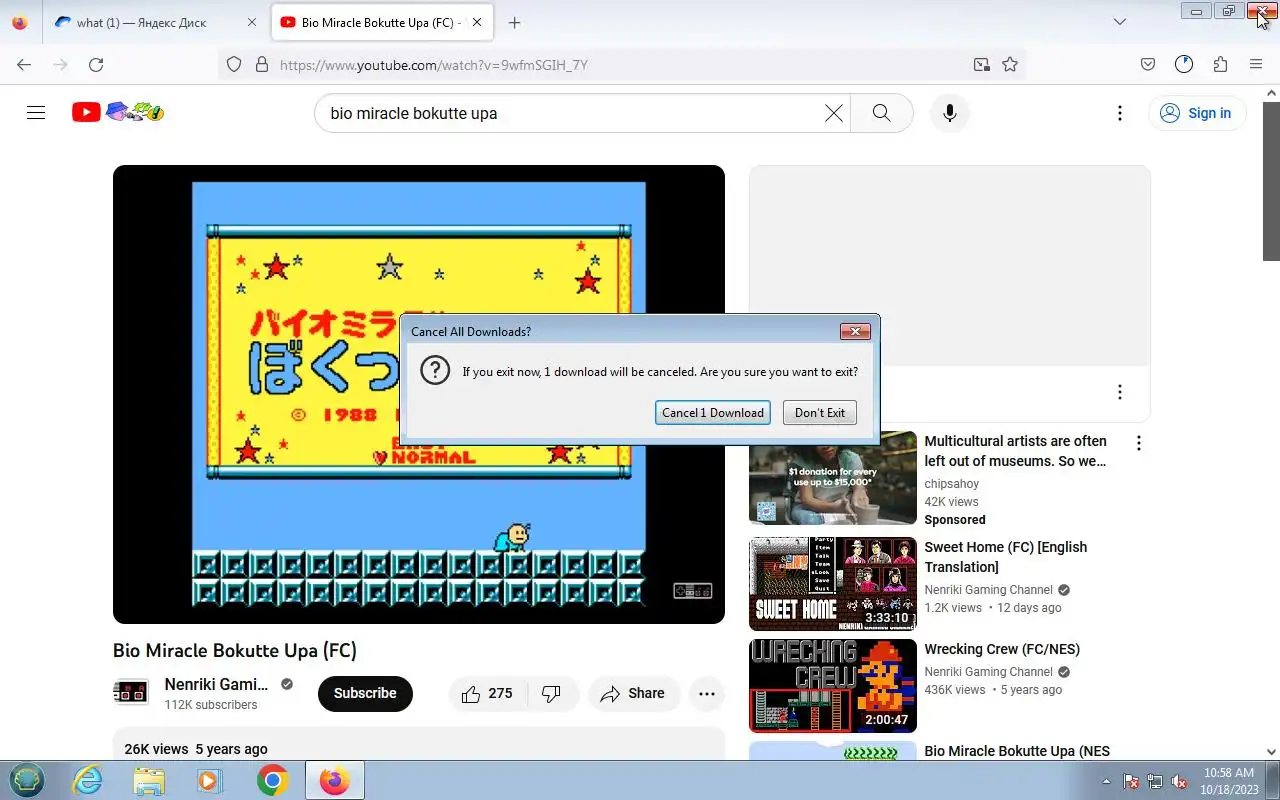This screenshot has width=1280, height=800.
Task: List all tabs dropdown arrow
Action: 1120,22
